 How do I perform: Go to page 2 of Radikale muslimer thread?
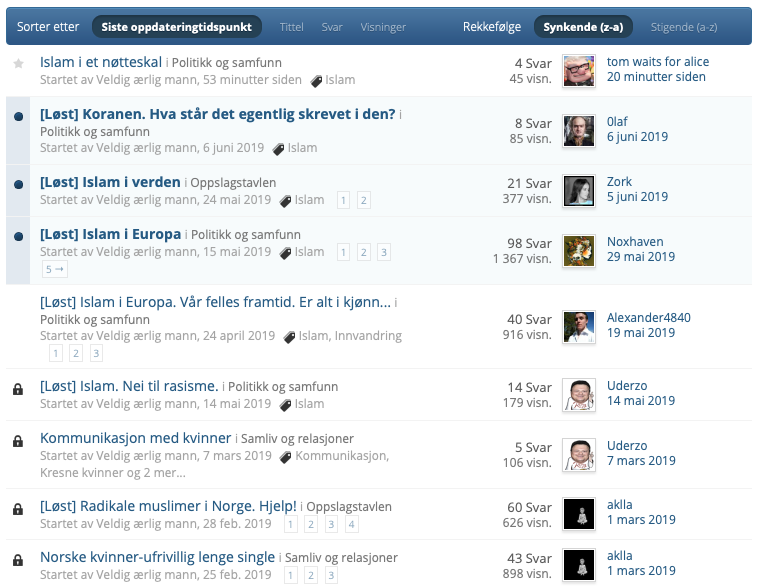coord(311,524)
